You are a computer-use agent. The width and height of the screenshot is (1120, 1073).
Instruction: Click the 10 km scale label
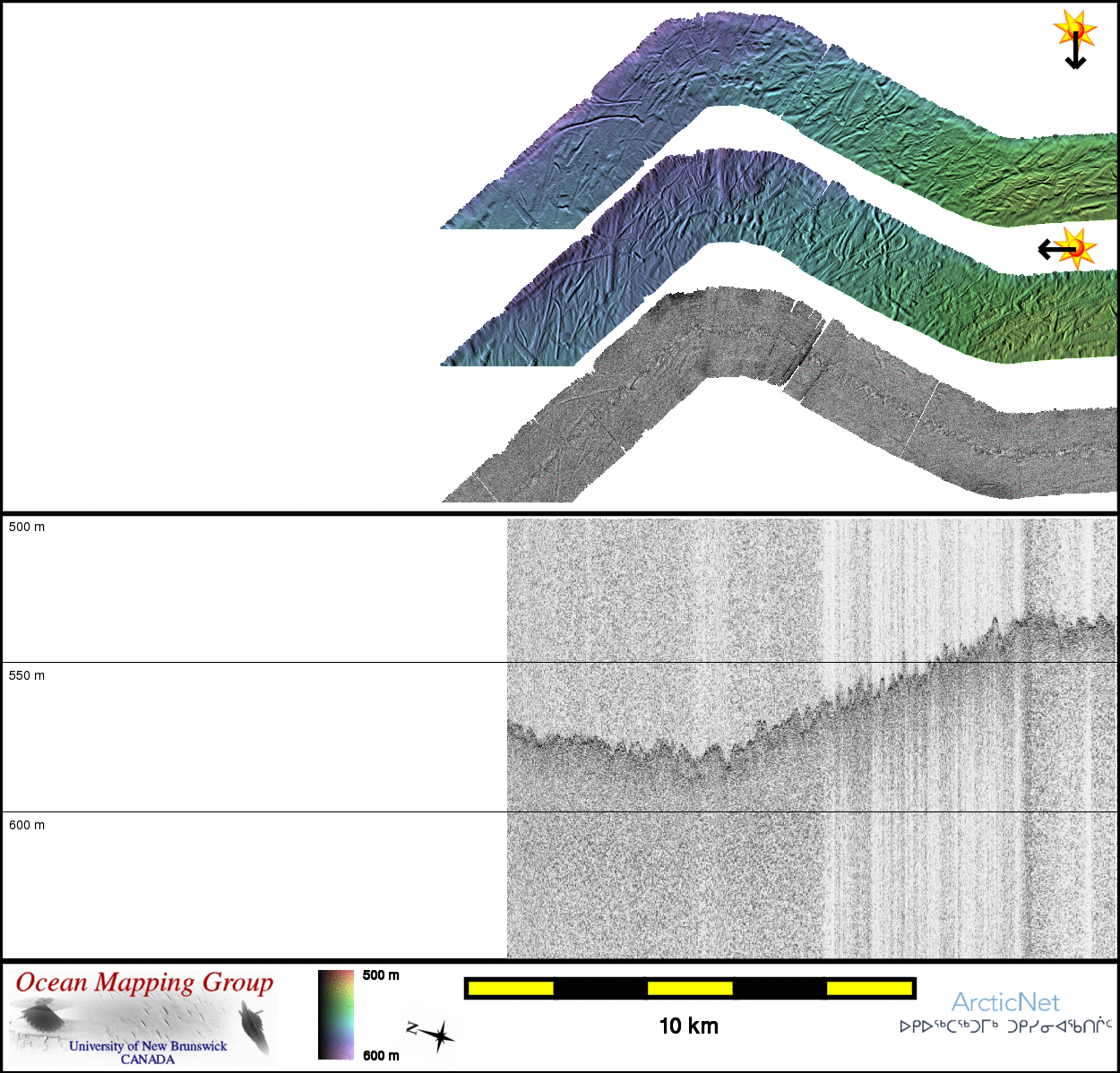coord(688,1026)
